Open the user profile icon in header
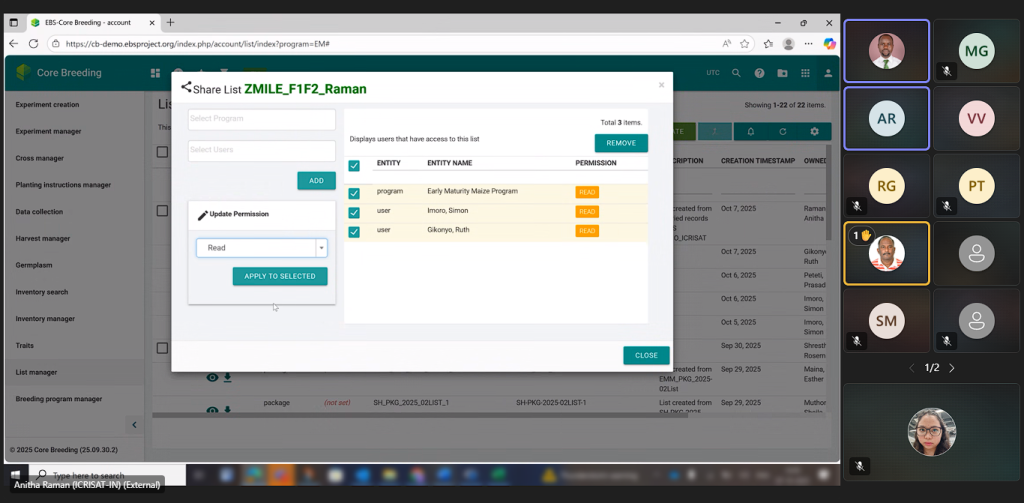This screenshot has height=503, width=1024. coord(827,73)
